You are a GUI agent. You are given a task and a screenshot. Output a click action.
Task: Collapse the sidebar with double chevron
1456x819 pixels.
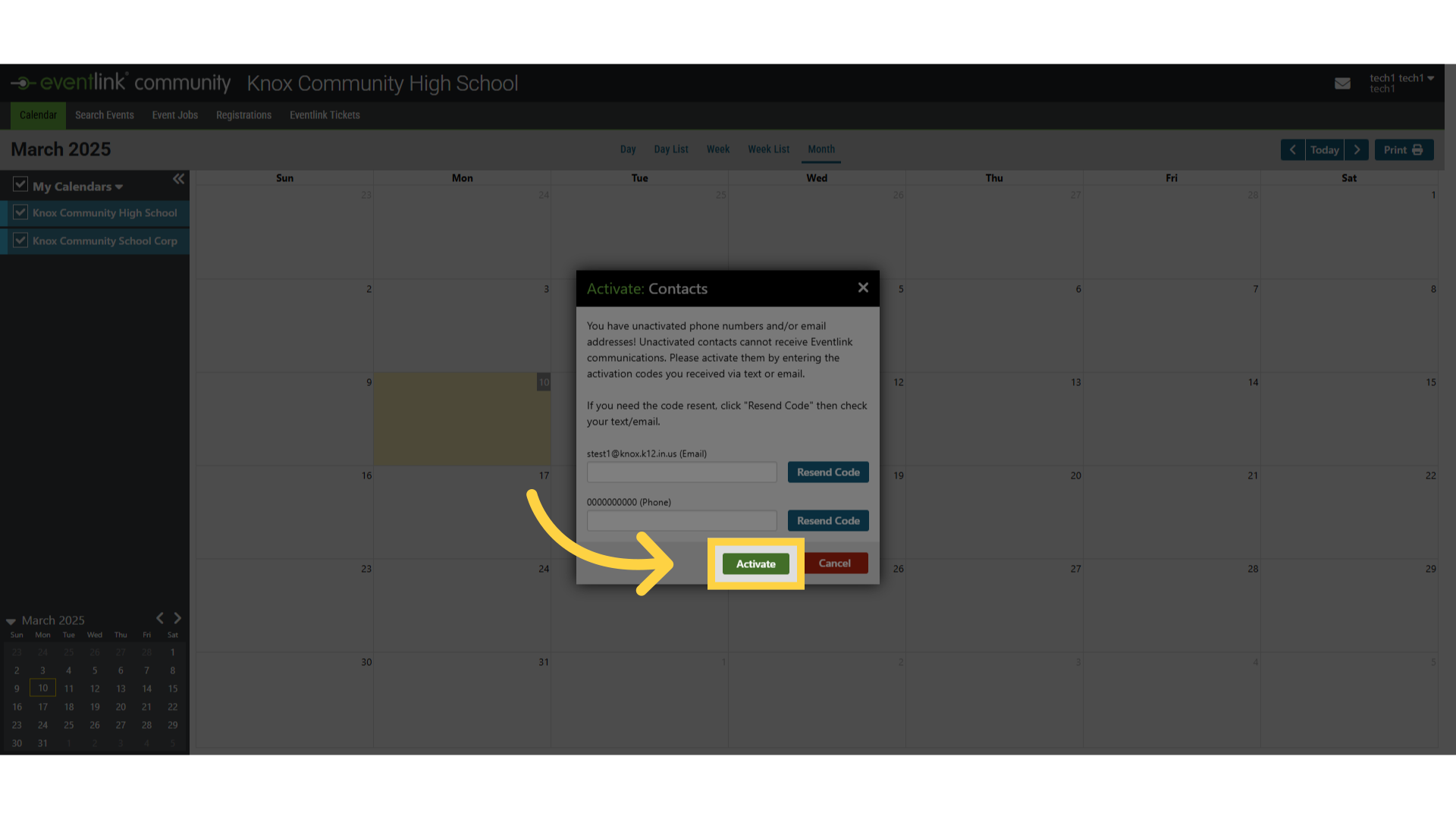click(178, 179)
